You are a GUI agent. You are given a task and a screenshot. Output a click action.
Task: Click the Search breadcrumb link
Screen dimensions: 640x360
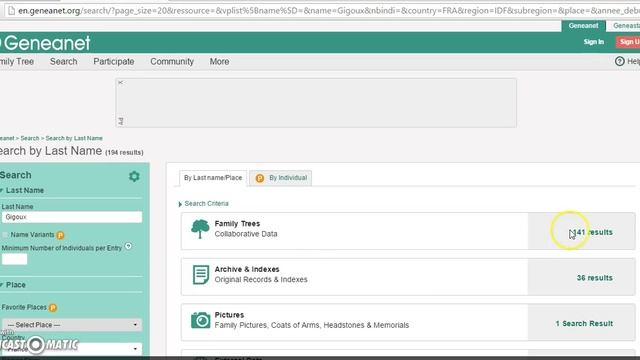pos(30,138)
